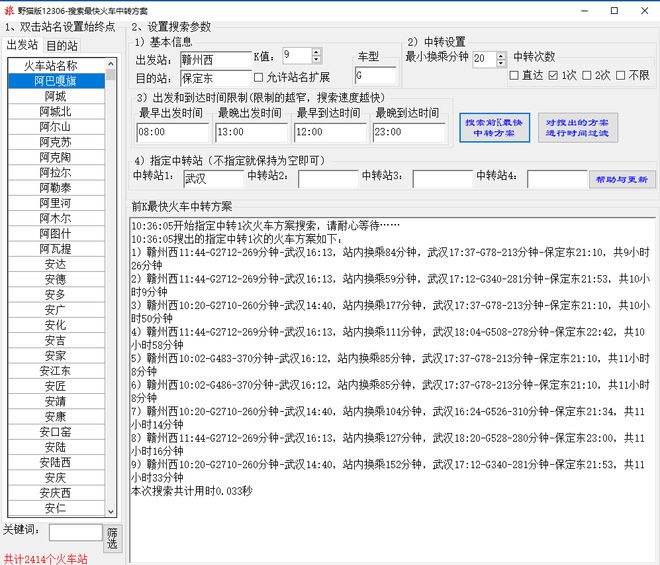
Task: Click the 火车站名称 column header
Action: click(x=56, y=66)
